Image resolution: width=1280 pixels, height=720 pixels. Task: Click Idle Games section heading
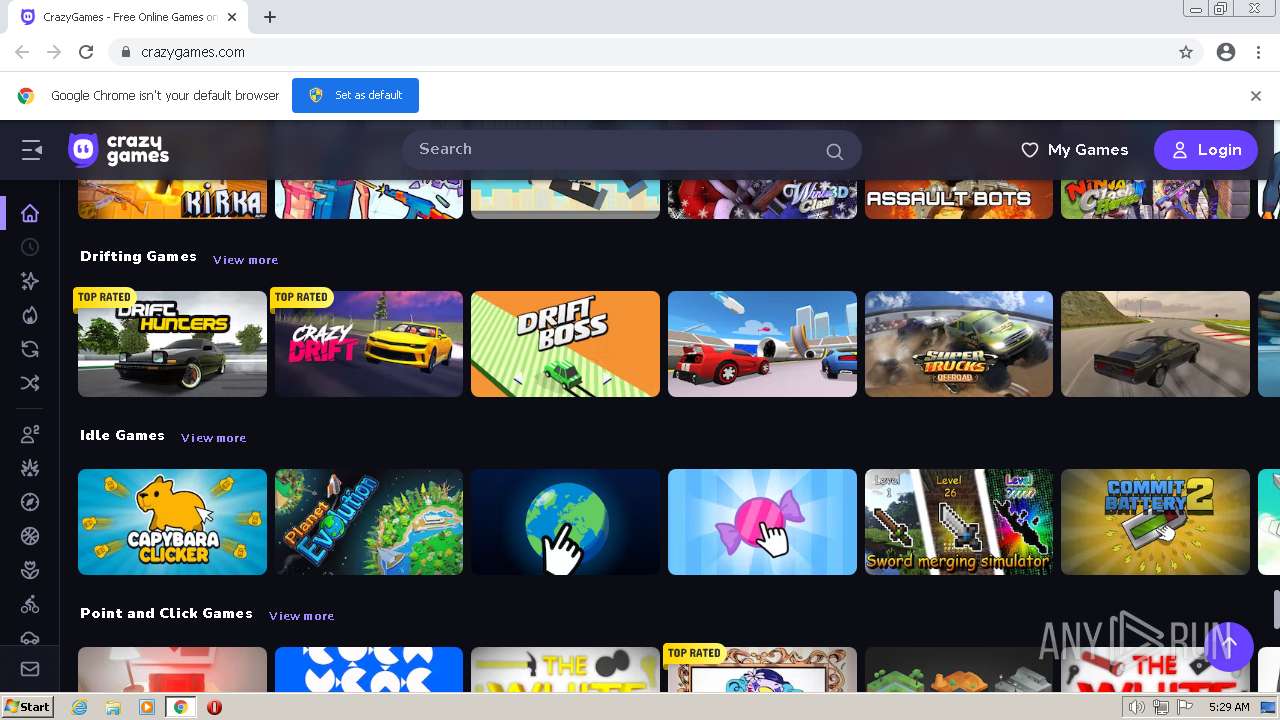click(x=122, y=436)
